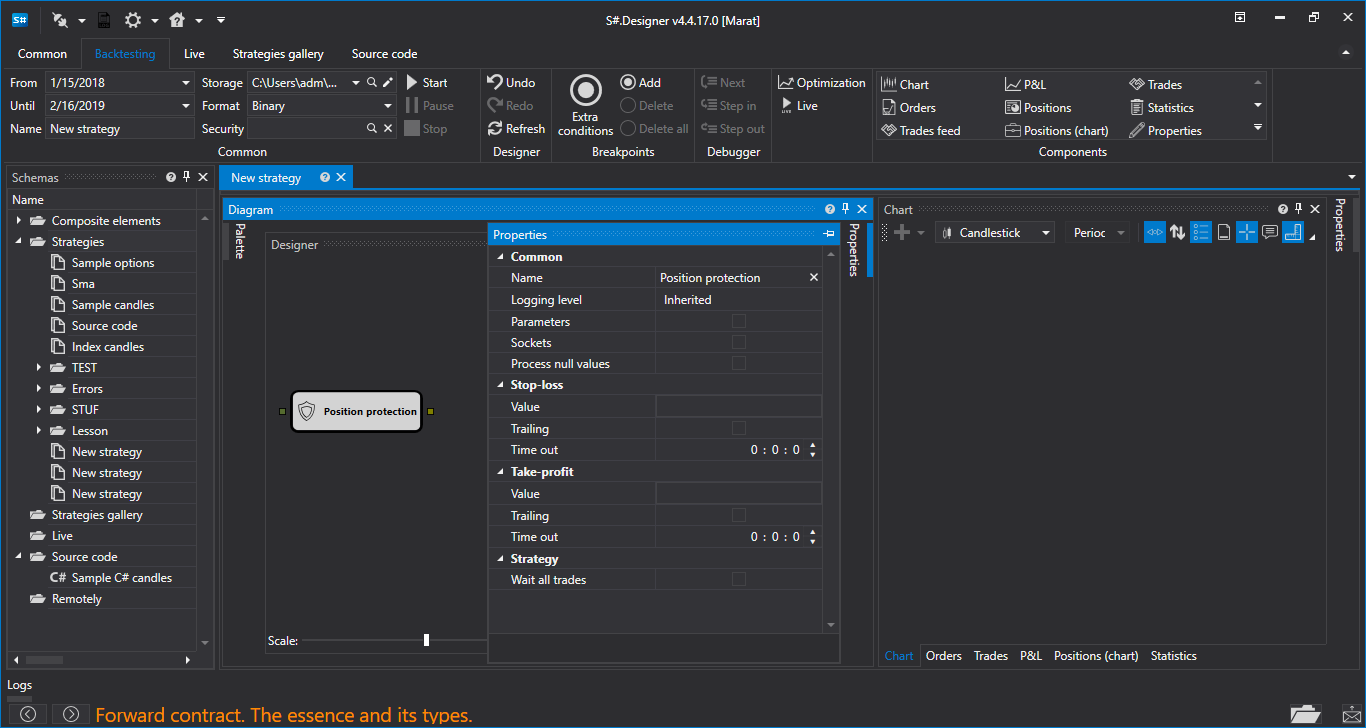The height and width of the screenshot is (728, 1366).
Task: Click the Undo icon in Designer group
Action: point(495,83)
